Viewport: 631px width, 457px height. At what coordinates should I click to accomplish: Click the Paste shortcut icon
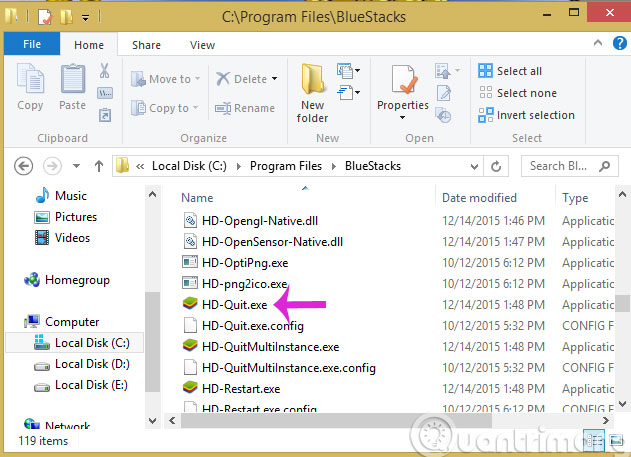tap(105, 115)
